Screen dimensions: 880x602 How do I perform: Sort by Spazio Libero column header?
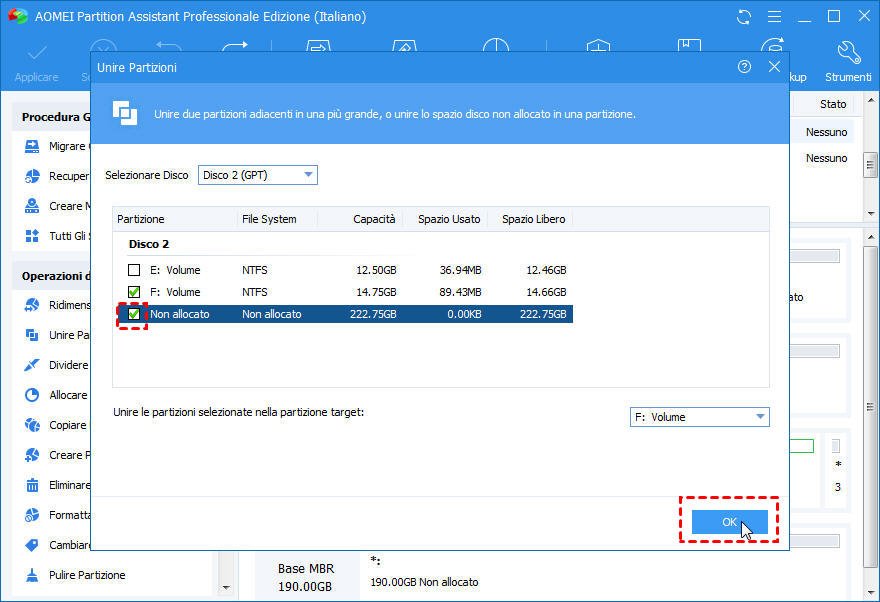point(533,219)
